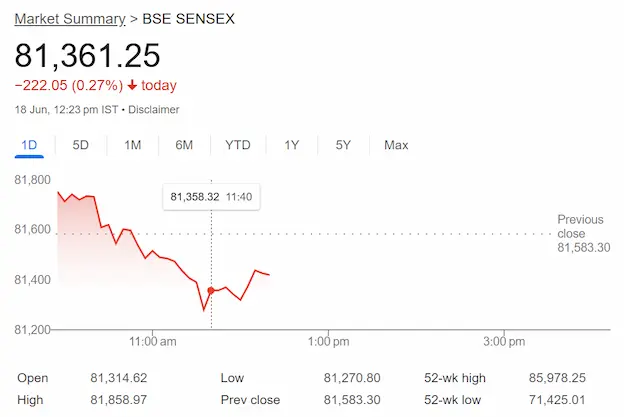Screen dimensions: 624x417
Task: View the 1Y chart range
Action: click(292, 145)
